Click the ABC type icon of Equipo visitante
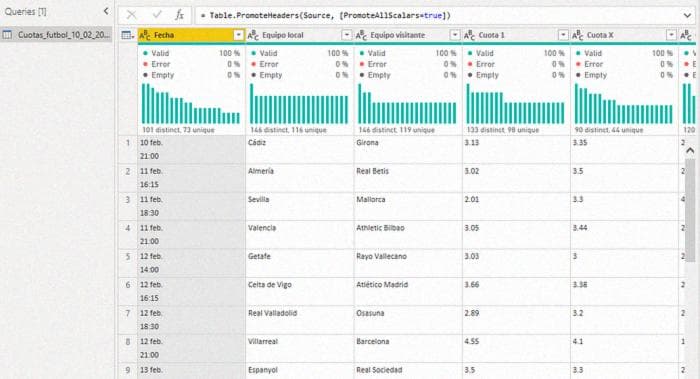Image resolution: width=700 pixels, height=379 pixels. pyautogui.click(x=361, y=35)
